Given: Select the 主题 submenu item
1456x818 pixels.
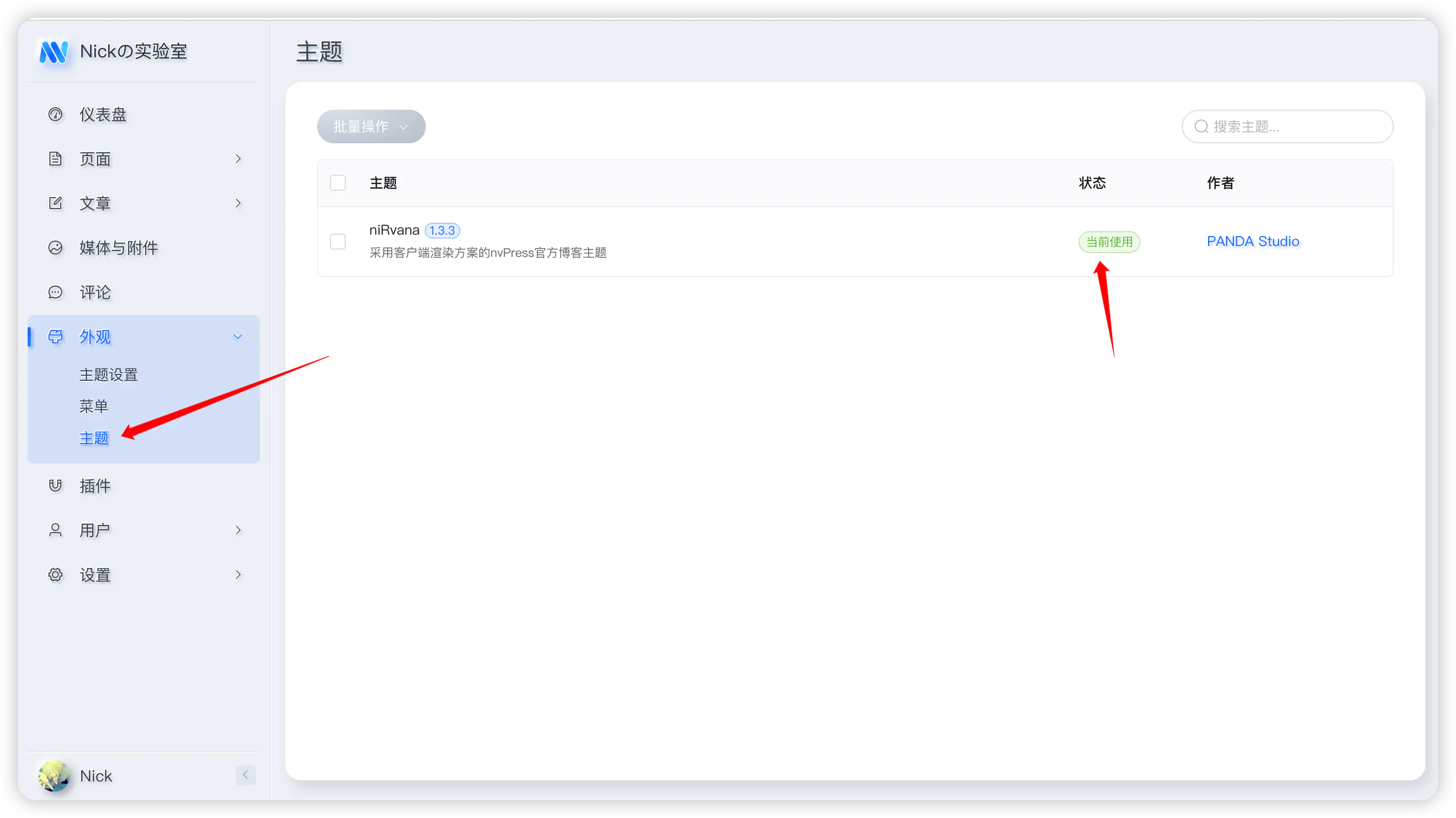Looking at the screenshot, I should (x=94, y=438).
